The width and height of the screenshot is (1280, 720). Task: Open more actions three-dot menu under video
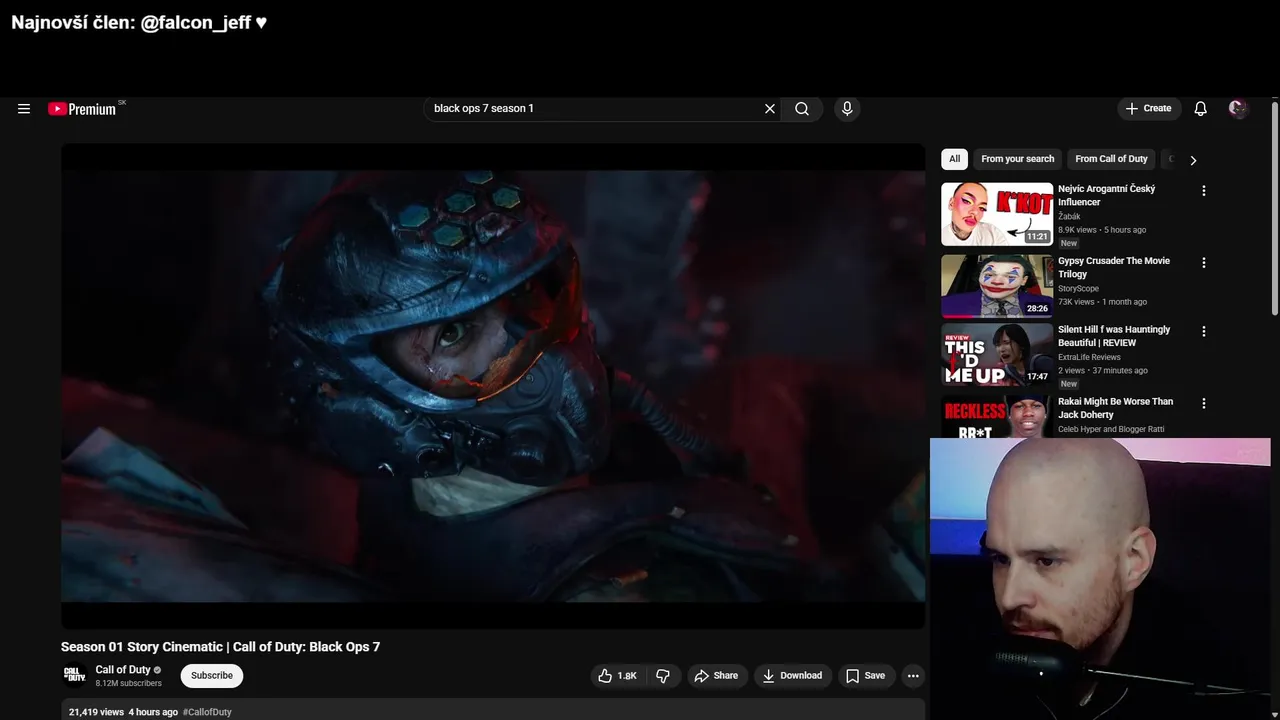[913, 676]
